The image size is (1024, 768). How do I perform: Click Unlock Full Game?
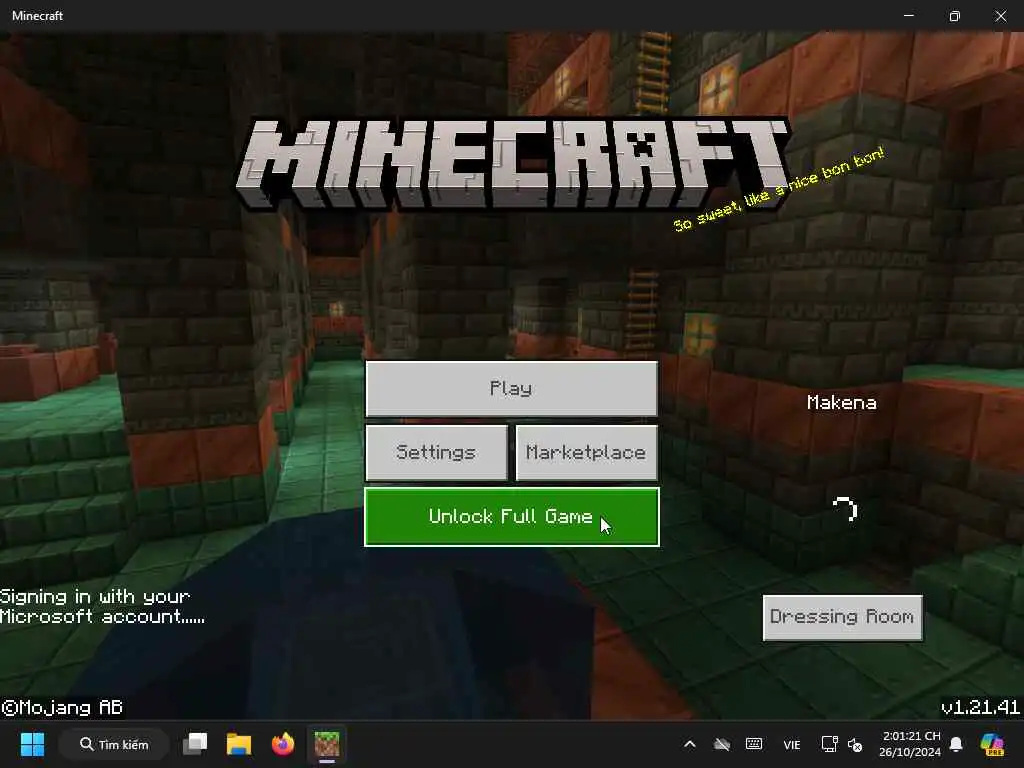pos(511,517)
